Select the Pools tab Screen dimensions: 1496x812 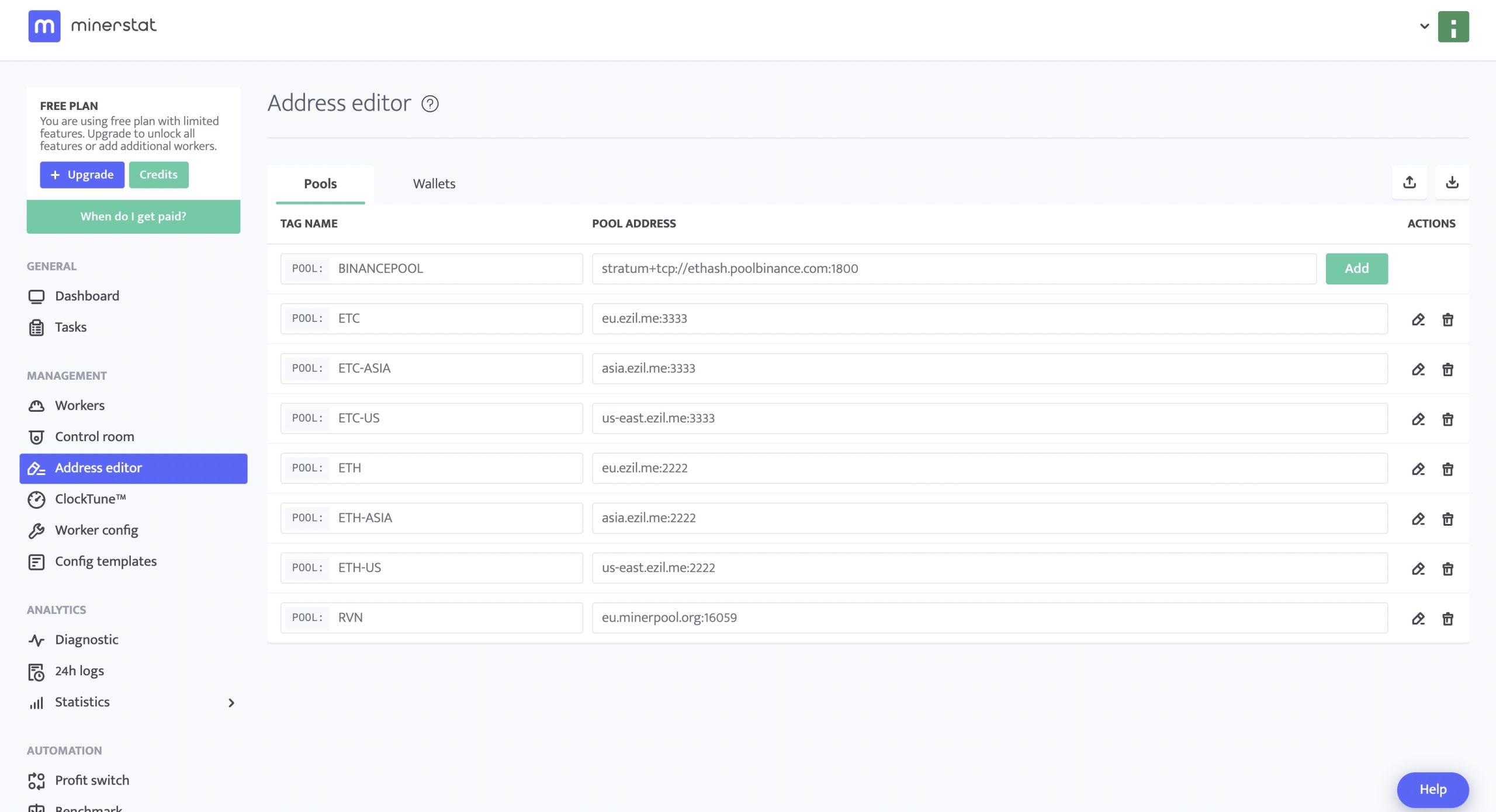(x=320, y=183)
